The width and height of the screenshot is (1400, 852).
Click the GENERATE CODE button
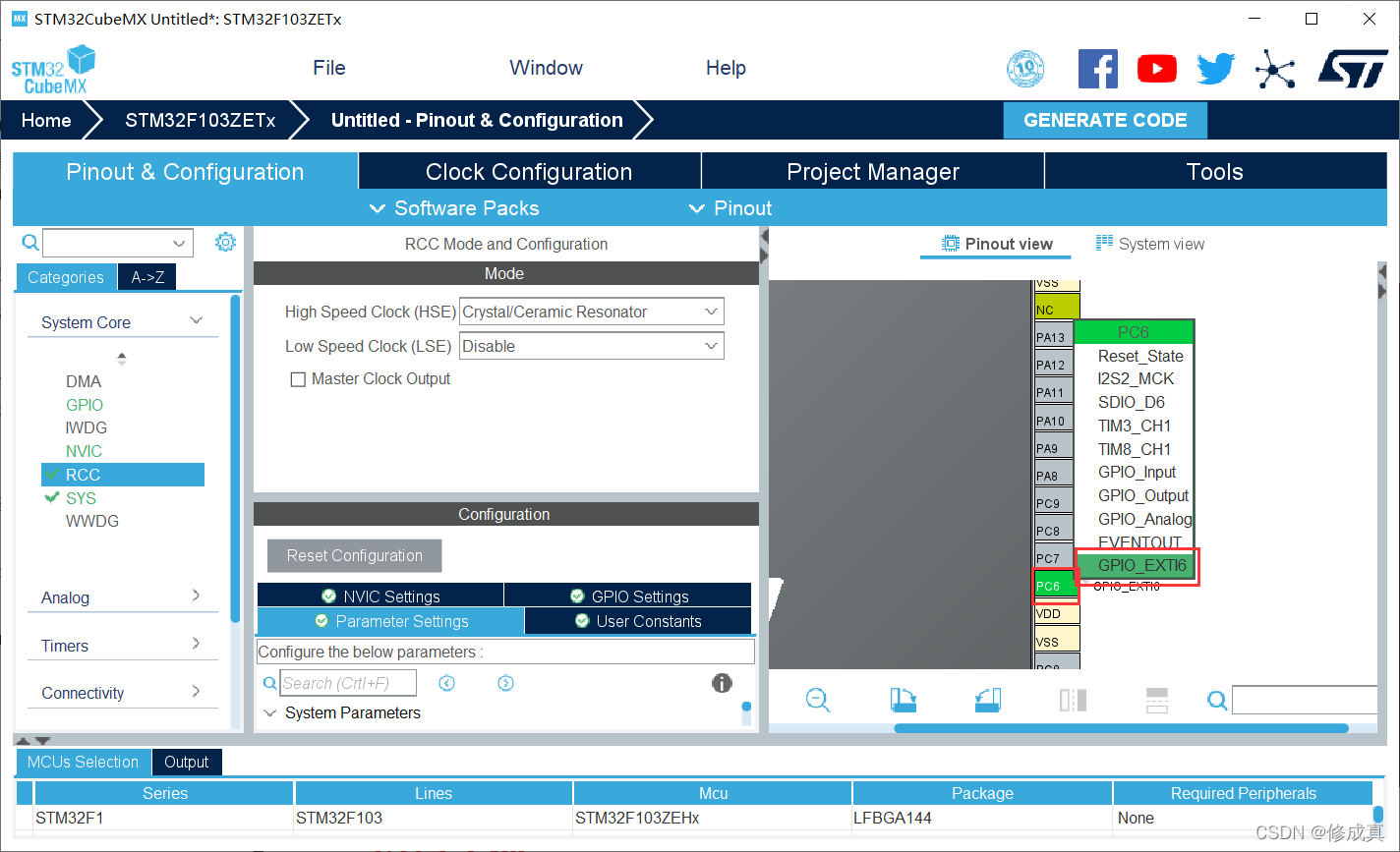[1105, 120]
